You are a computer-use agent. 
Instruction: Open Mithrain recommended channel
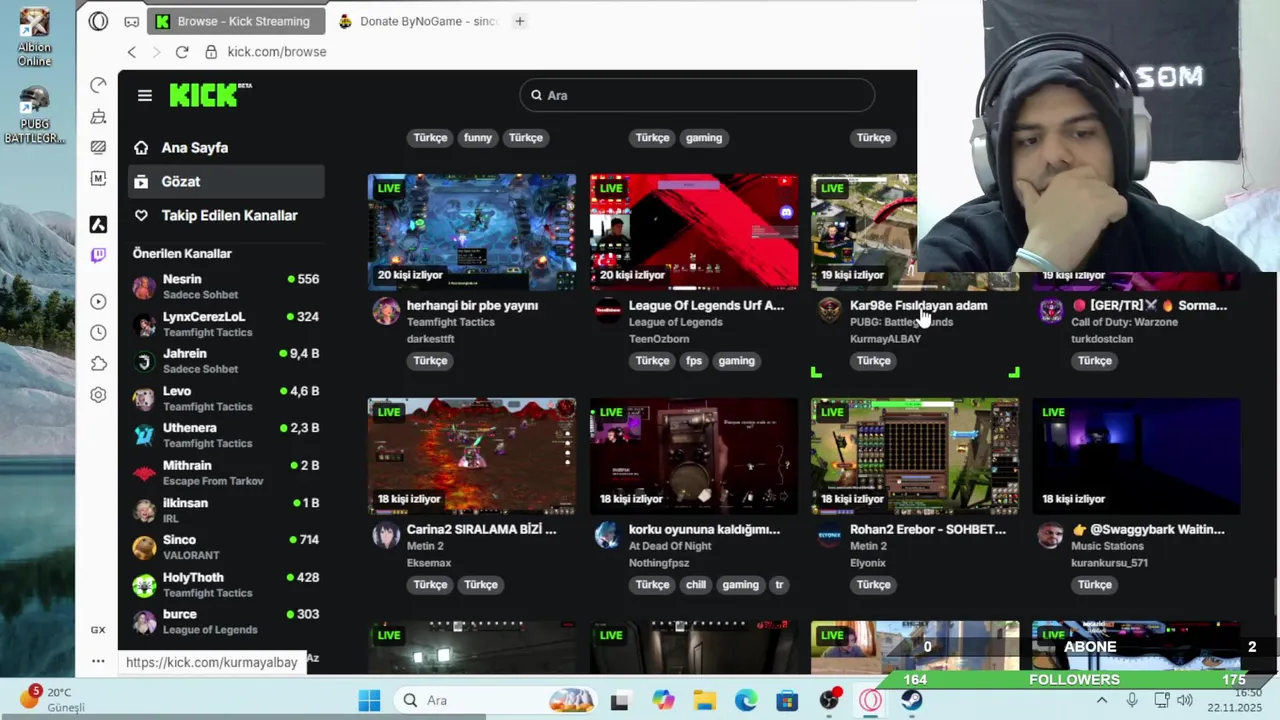coord(226,473)
